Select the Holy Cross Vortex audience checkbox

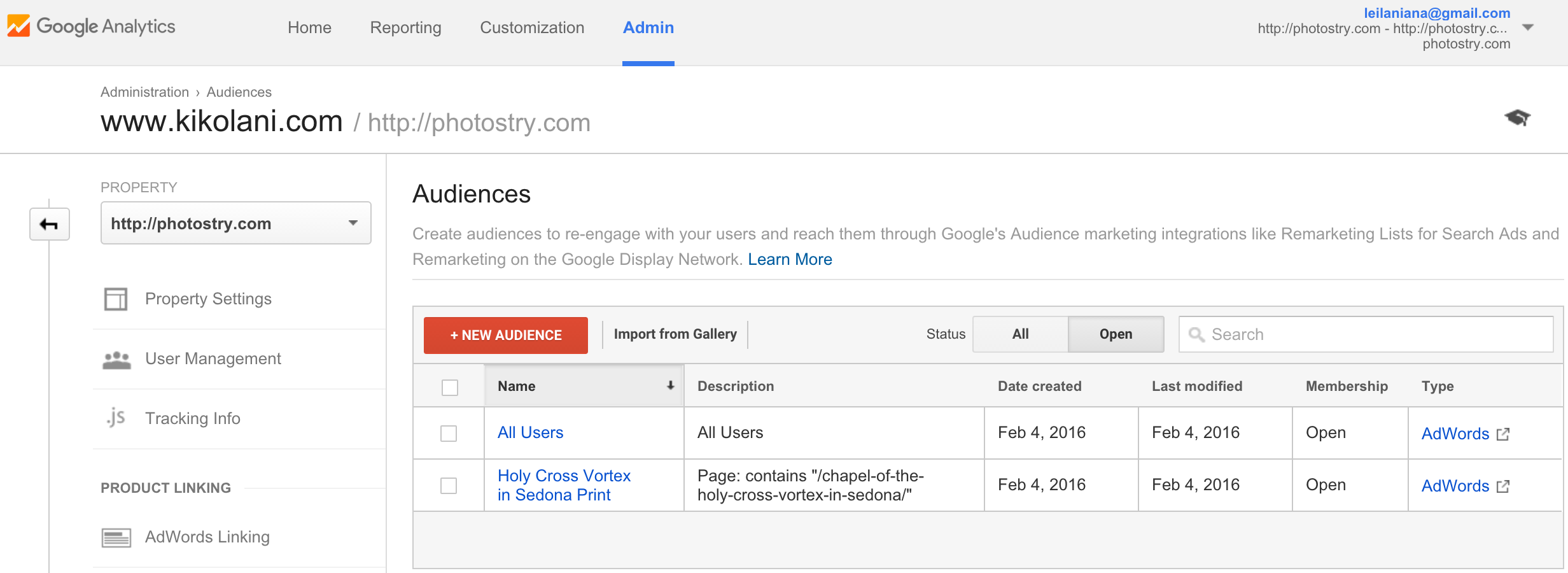point(449,485)
